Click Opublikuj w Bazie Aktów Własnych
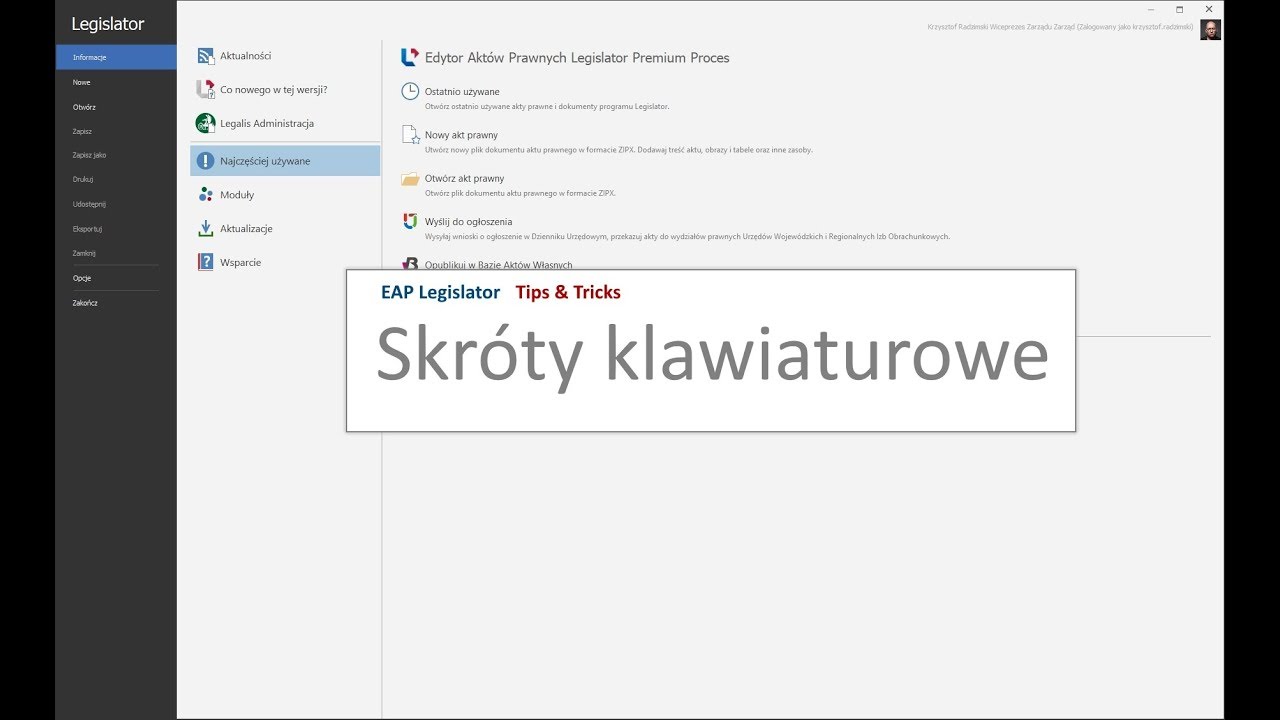The height and width of the screenshot is (720, 1280). click(x=498, y=265)
